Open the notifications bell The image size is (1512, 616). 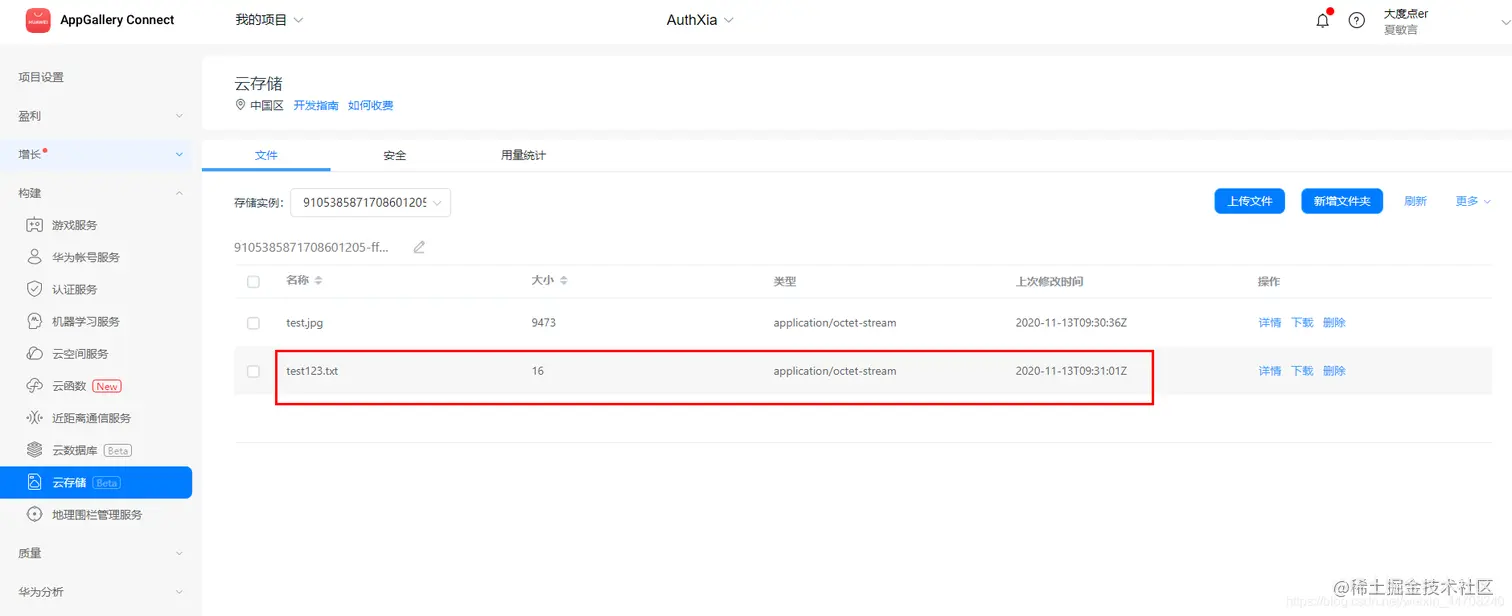coord(1323,20)
